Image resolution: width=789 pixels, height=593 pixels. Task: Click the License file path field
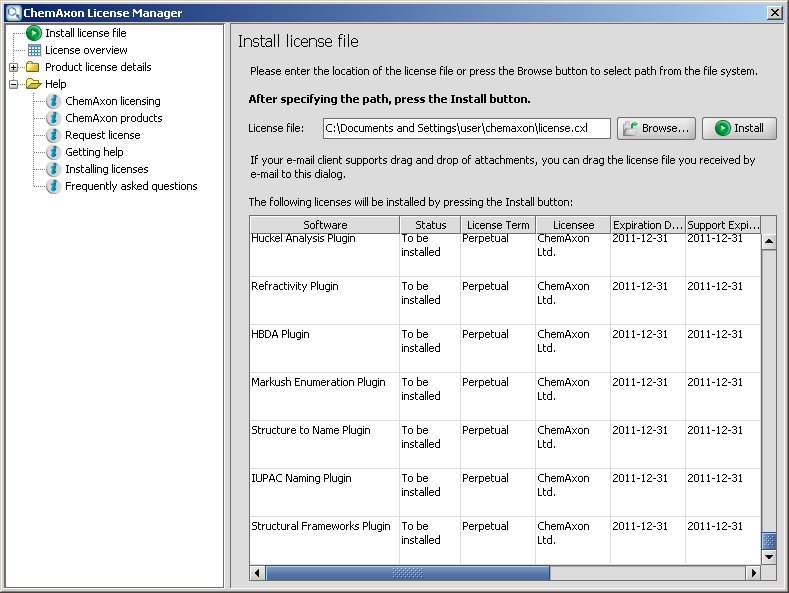466,128
